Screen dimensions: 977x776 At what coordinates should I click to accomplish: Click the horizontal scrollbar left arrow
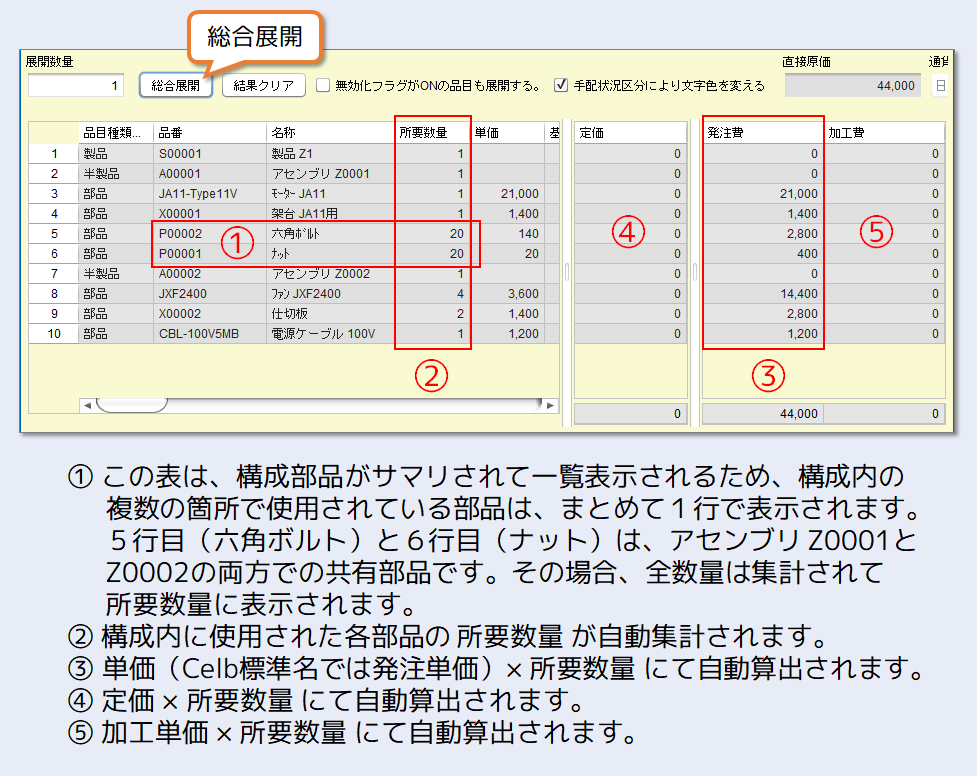[x=88, y=405]
